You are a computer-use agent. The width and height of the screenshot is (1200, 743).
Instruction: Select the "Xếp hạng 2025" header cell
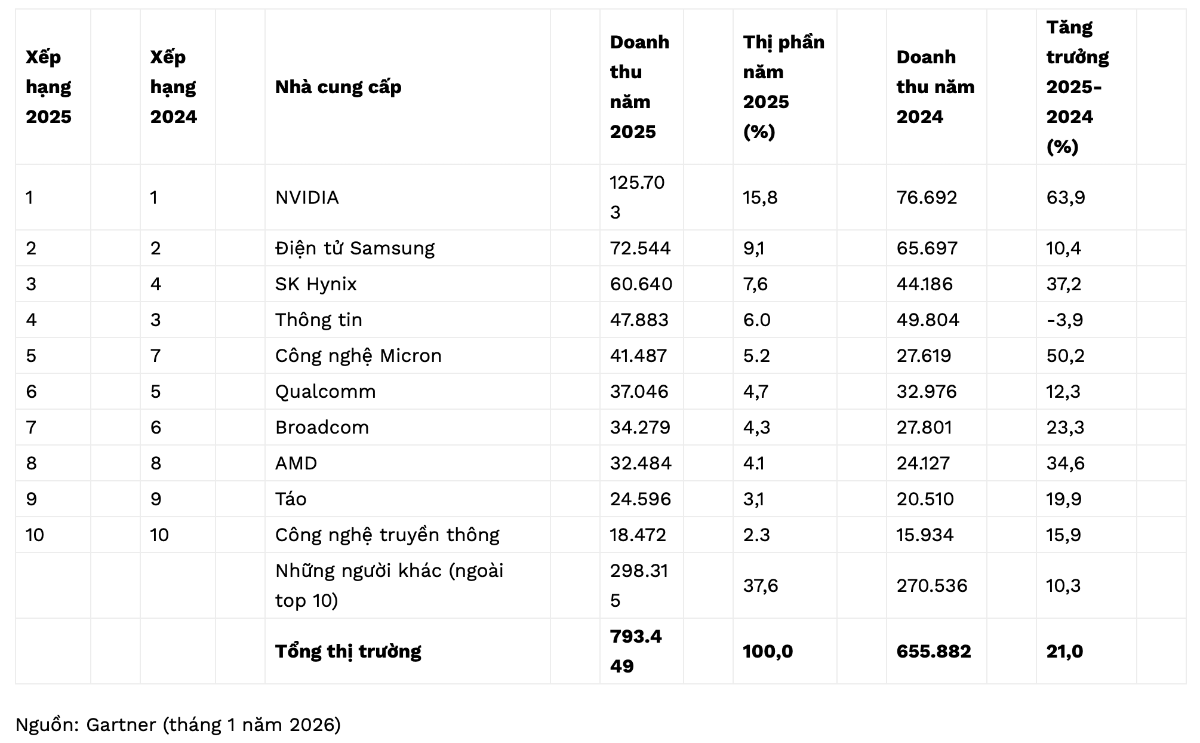pos(49,87)
